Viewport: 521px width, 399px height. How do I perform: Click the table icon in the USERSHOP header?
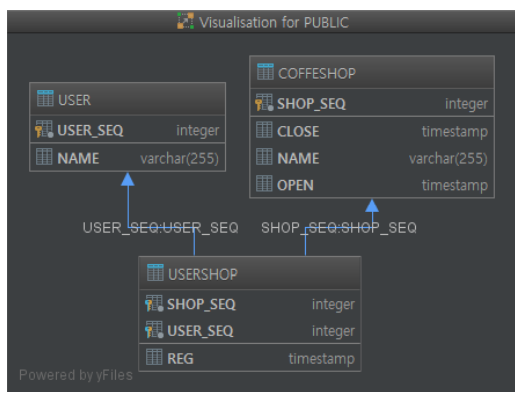(x=155, y=272)
